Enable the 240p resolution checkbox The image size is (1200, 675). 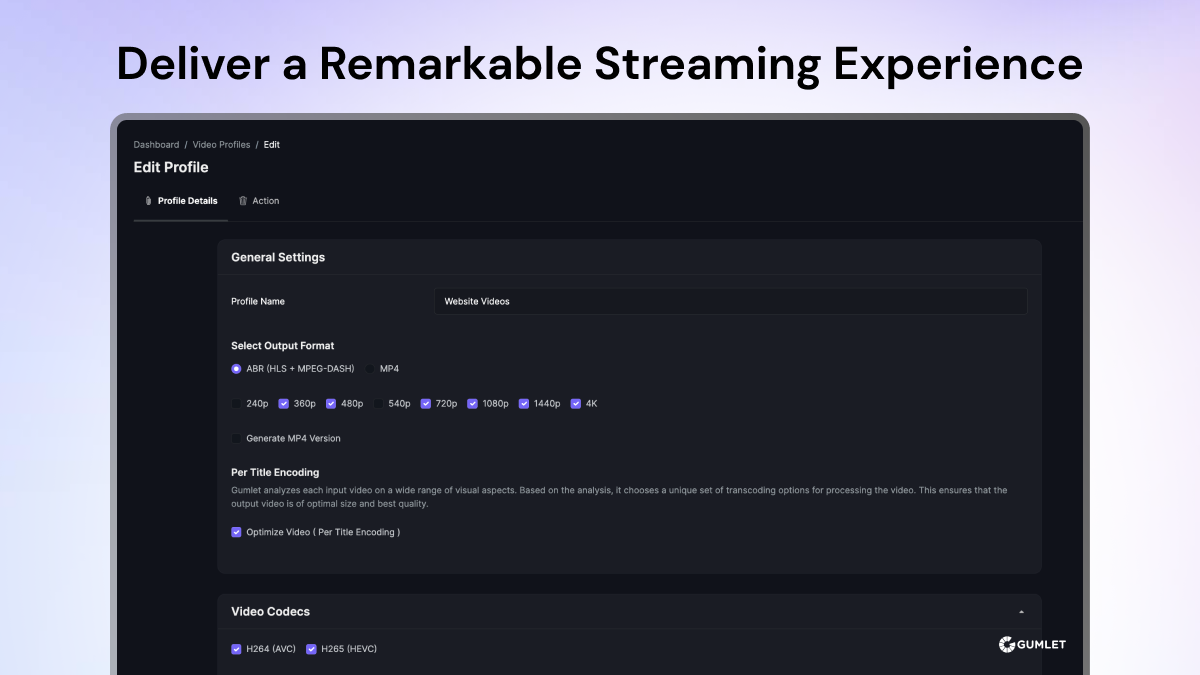pyautogui.click(x=237, y=404)
